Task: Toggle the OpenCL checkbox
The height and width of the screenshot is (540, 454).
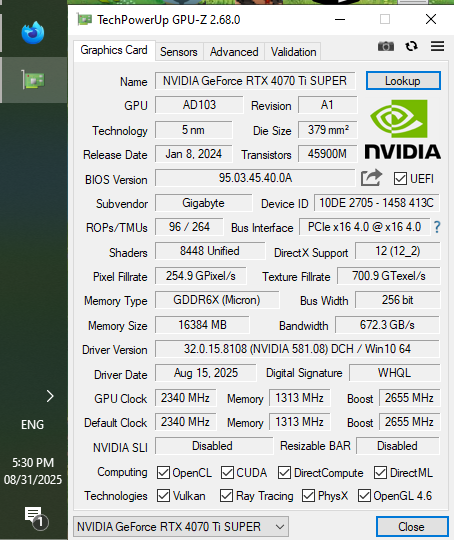Action: click(x=163, y=473)
